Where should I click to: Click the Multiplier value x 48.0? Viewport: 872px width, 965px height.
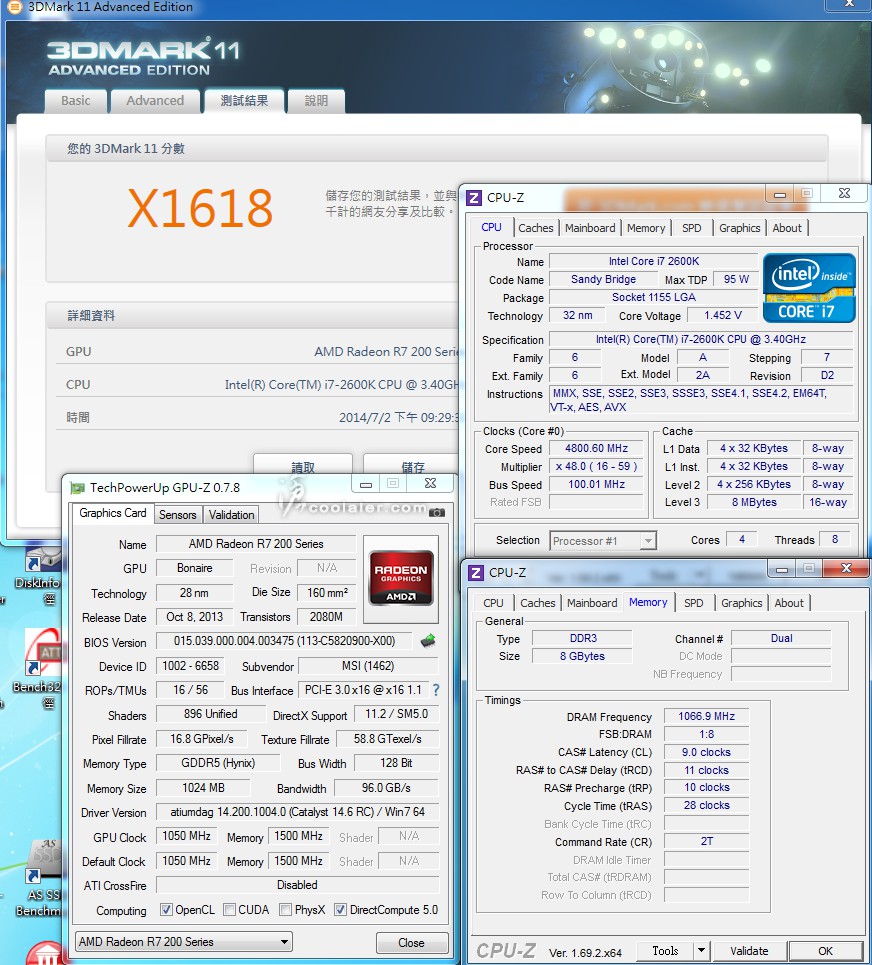point(596,466)
